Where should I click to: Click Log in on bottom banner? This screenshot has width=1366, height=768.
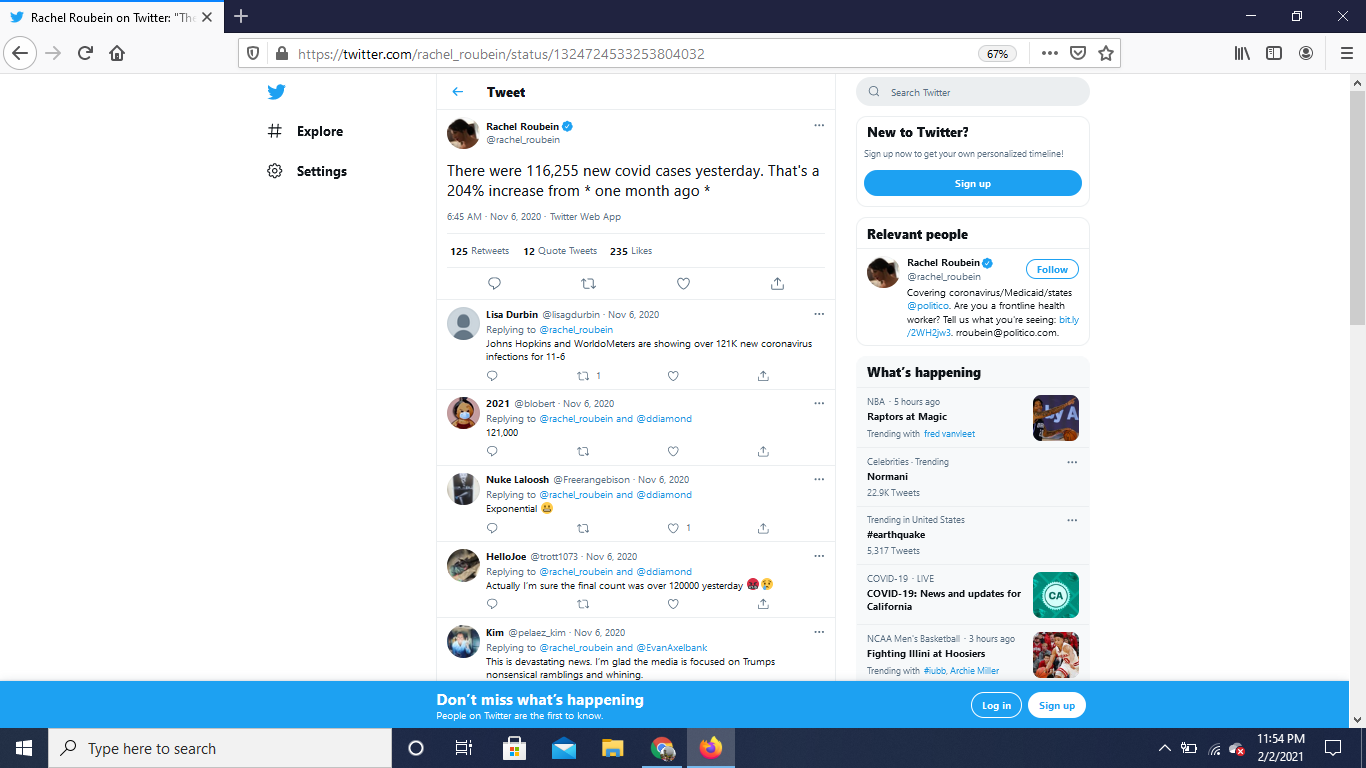point(996,705)
